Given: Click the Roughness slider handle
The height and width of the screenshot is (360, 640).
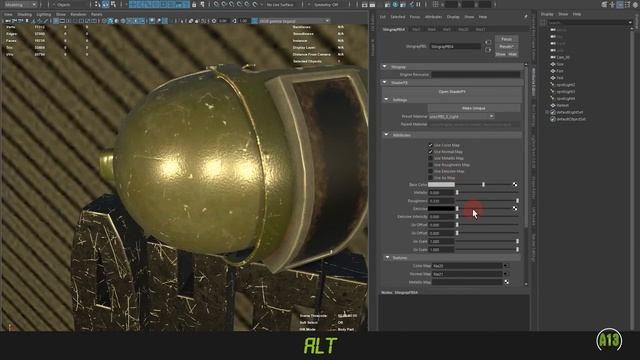Looking at the screenshot, I should coord(518,201).
